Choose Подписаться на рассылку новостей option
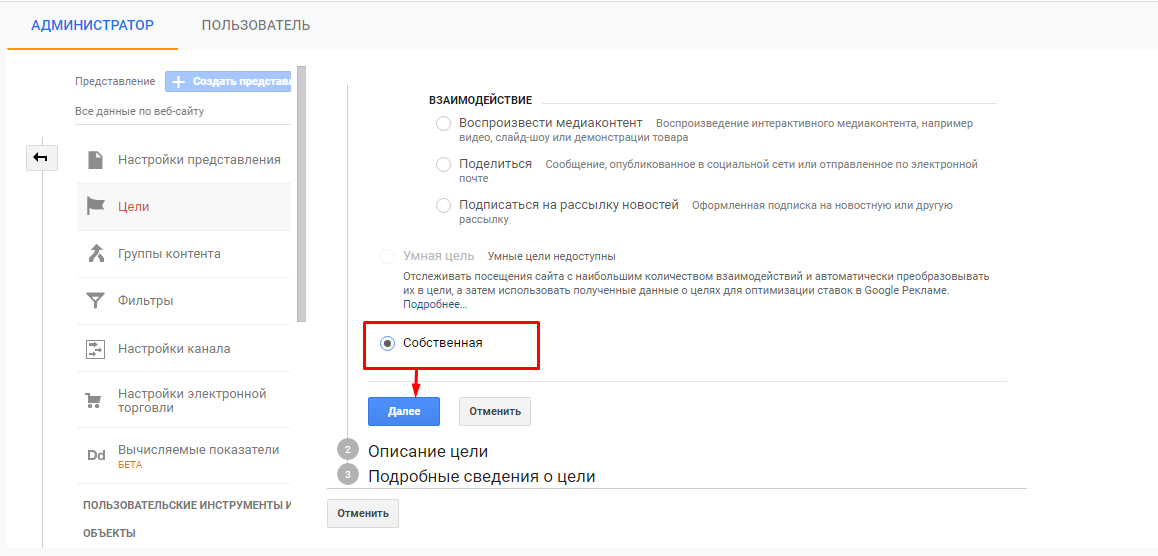The width and height of the screenshot is (1158, 556). pyautogui.click(x=444, y=205)
